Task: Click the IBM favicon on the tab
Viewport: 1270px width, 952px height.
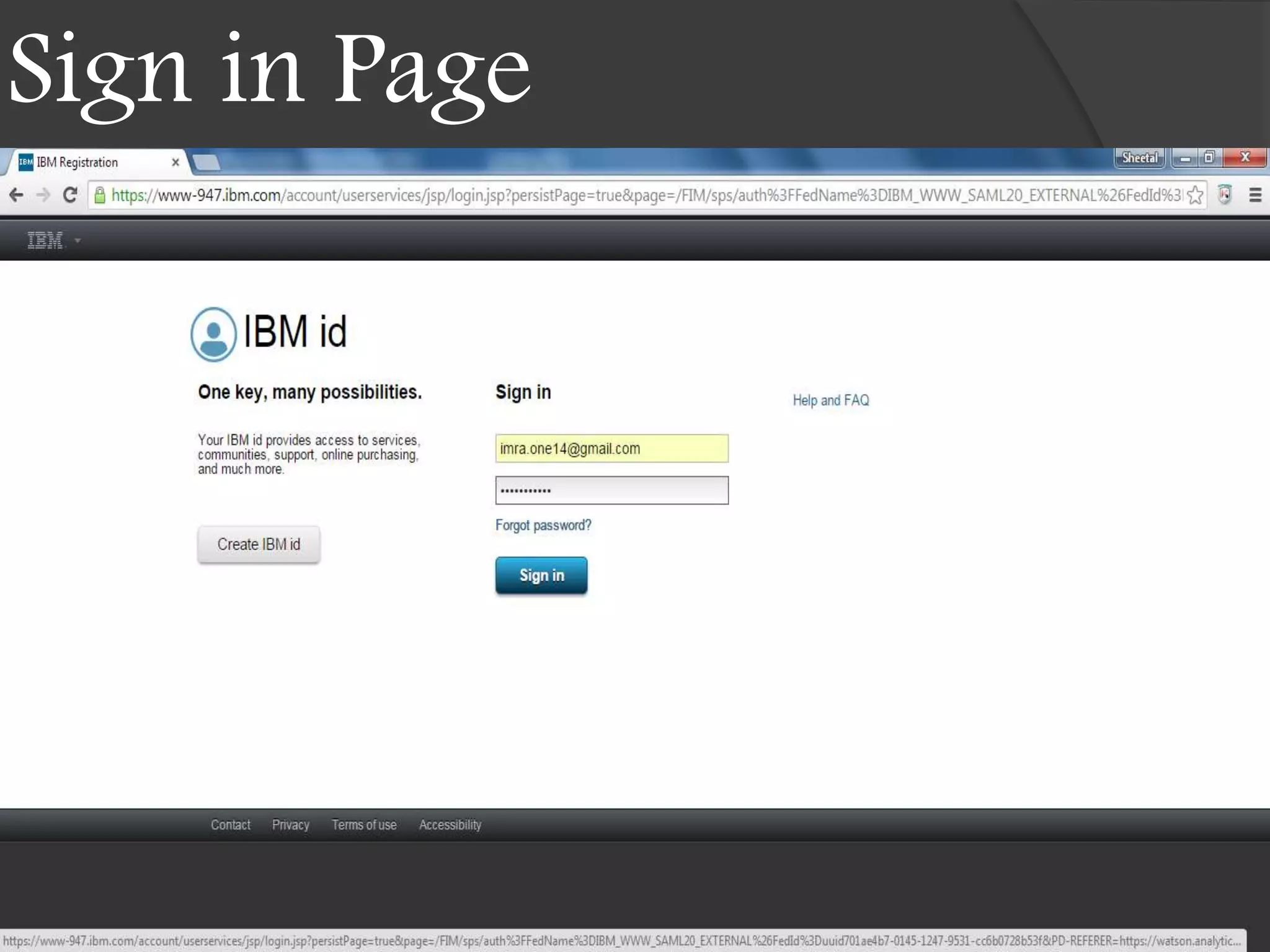Action: 25,162
